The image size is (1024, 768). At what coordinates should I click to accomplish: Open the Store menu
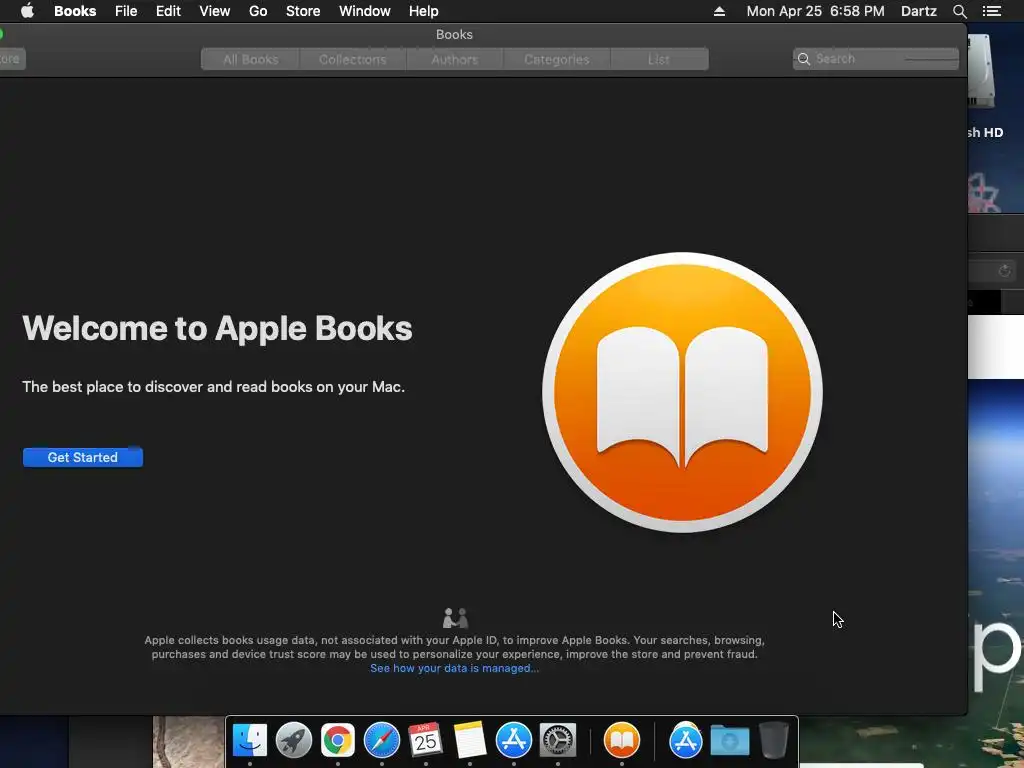tap(303, 11)
